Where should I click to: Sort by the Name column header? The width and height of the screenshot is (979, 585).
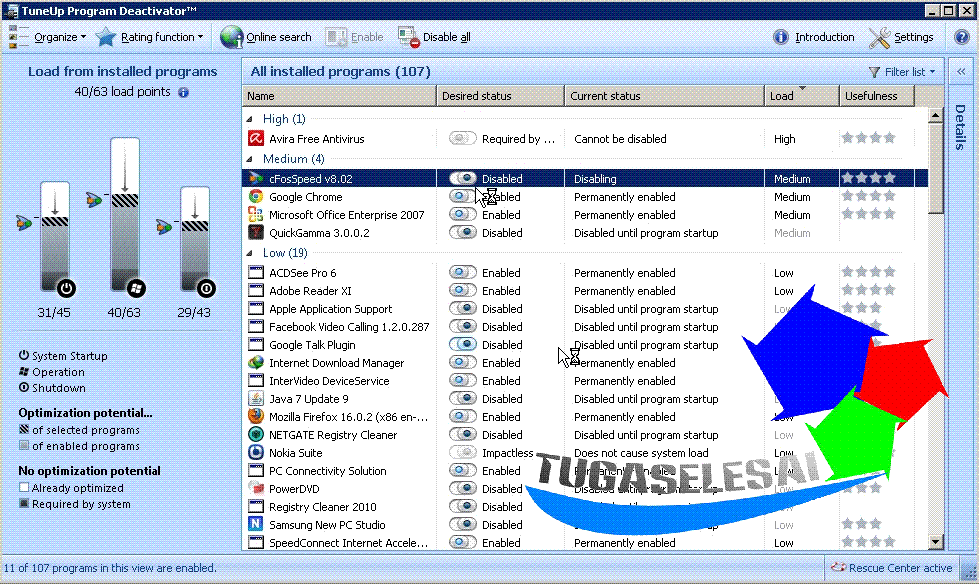pyautogui.click(x=339, y=96)
